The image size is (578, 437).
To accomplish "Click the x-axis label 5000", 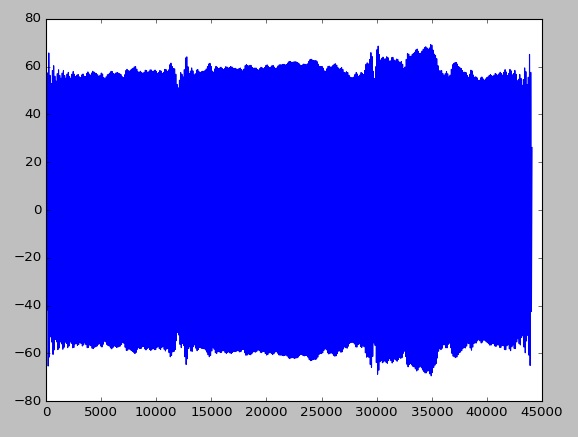I will tap(101, 412).
